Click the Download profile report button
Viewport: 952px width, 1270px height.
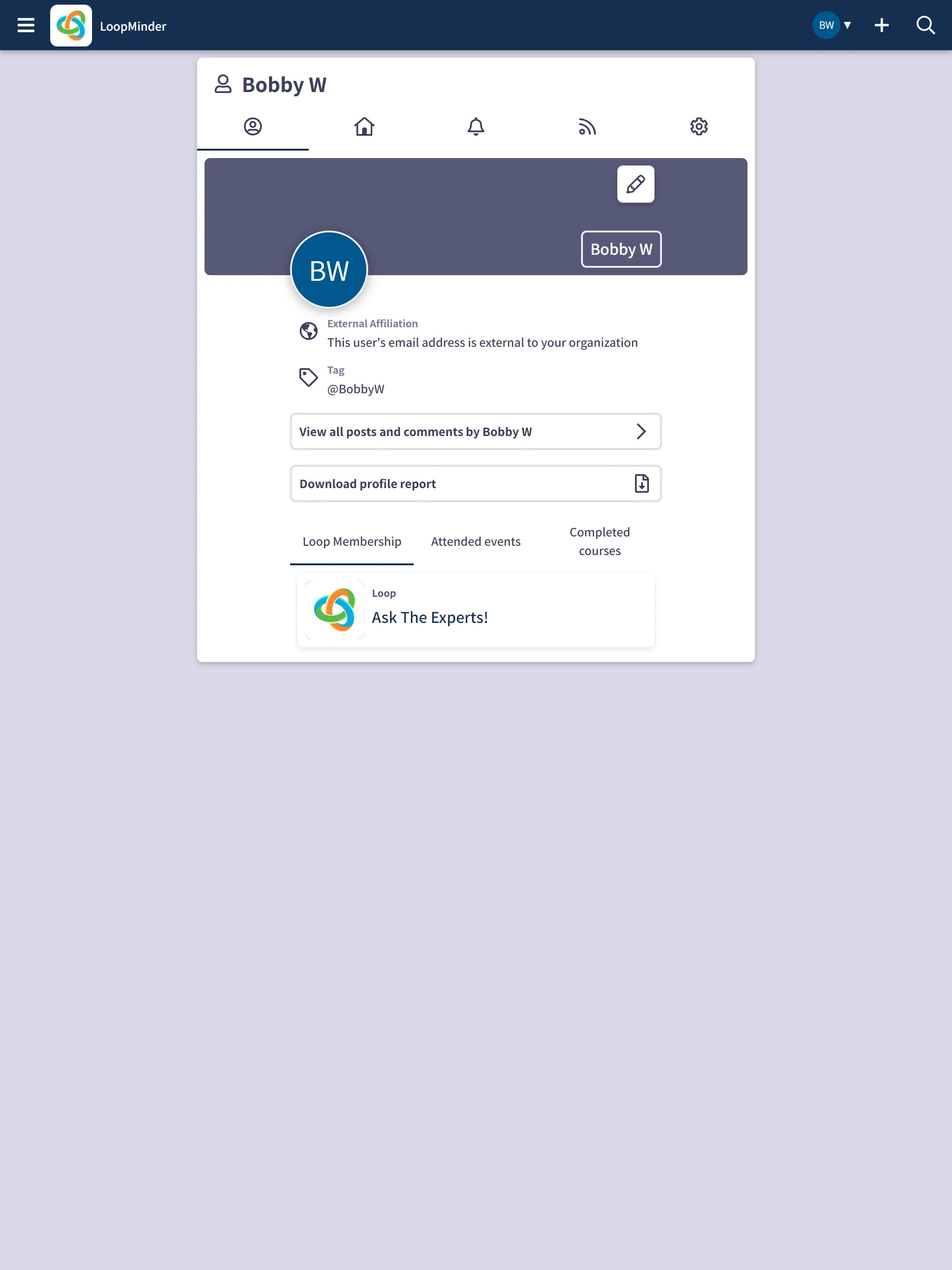click(476, 483)
